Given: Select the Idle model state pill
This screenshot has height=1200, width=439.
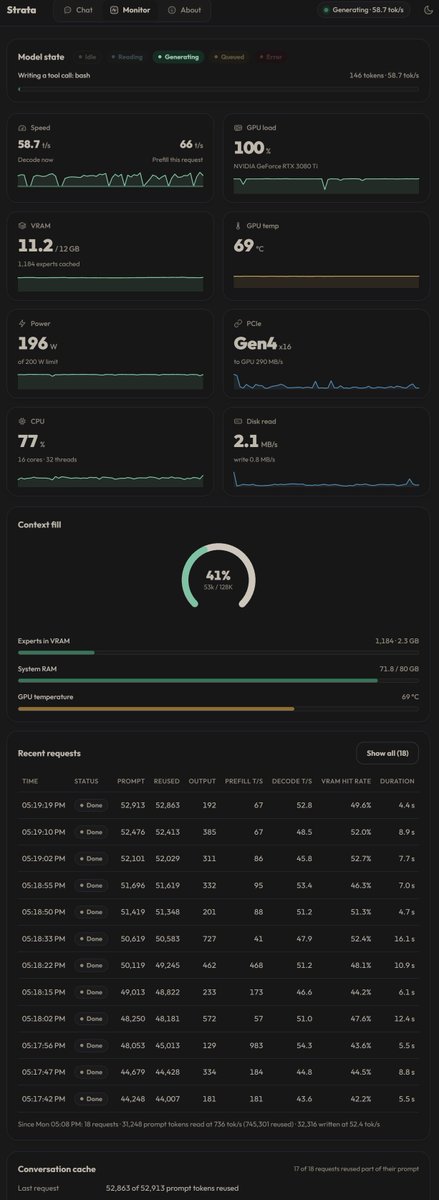Looking at the screenshot, I should (x=85, y=57).
